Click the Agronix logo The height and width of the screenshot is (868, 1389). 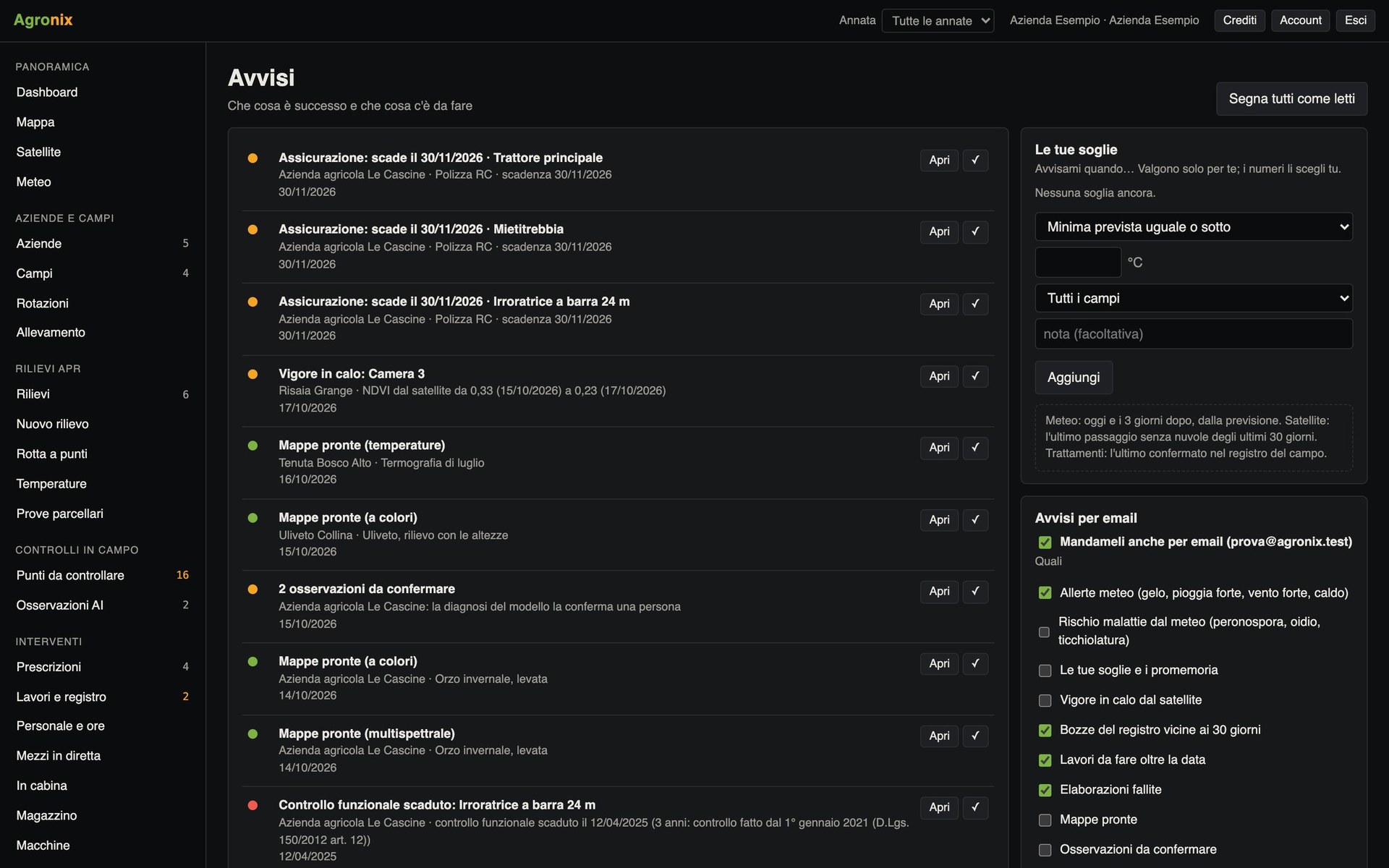(x=43, y=20)
